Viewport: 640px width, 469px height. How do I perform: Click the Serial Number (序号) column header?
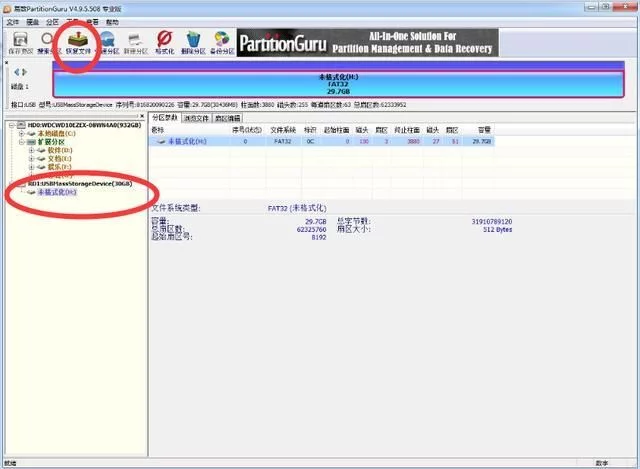click(x=247, y=130)
